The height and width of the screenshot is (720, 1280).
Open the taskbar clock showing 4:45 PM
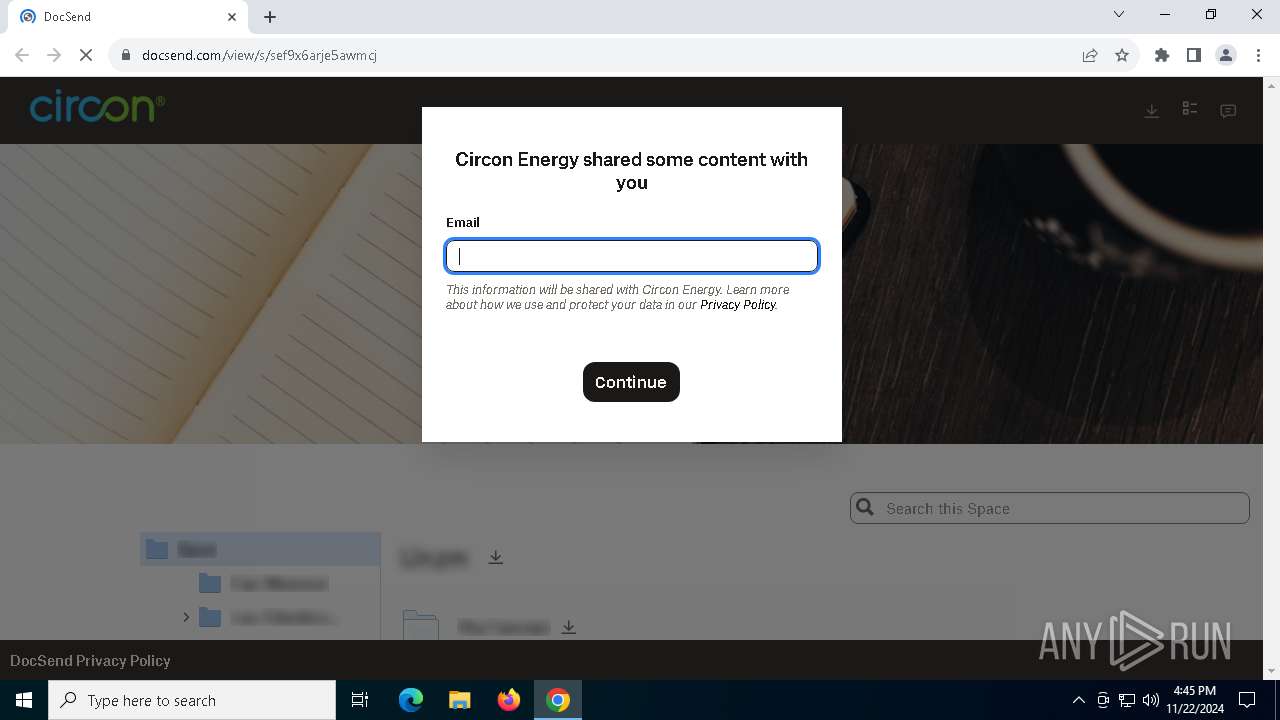[x=1194, y=700]
